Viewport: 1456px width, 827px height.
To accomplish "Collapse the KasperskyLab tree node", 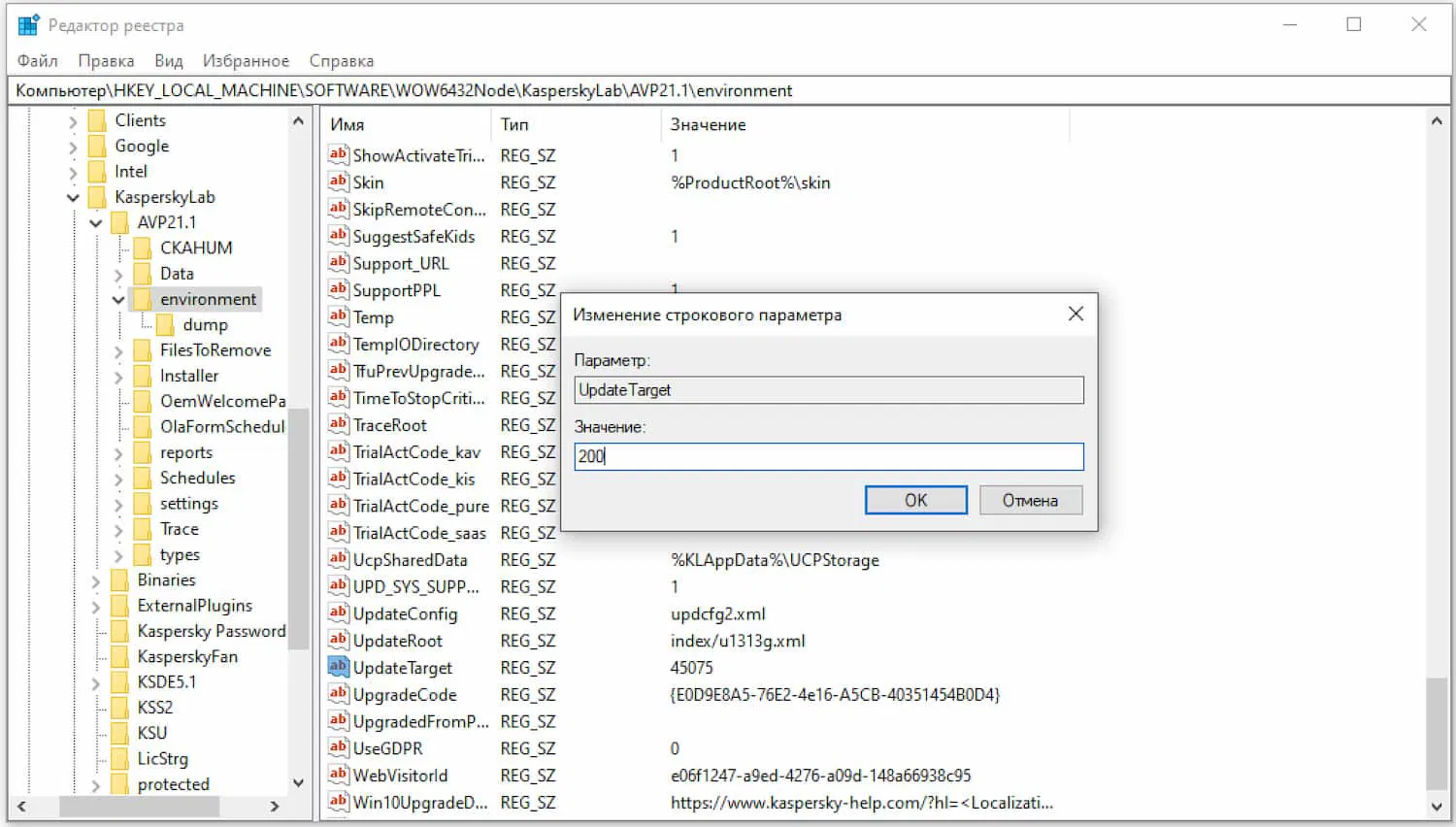I will [73, 198].
